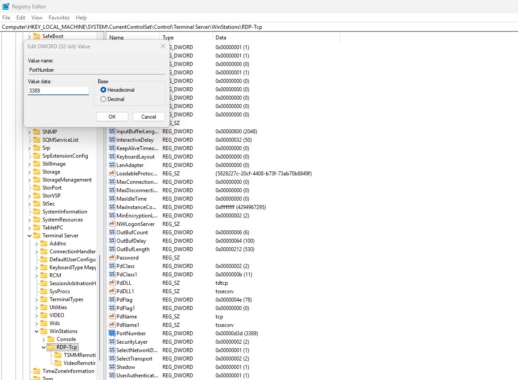Expand the AddIns tree node
The width and height of the screenshot is (518, 380).
click(36, 244)
